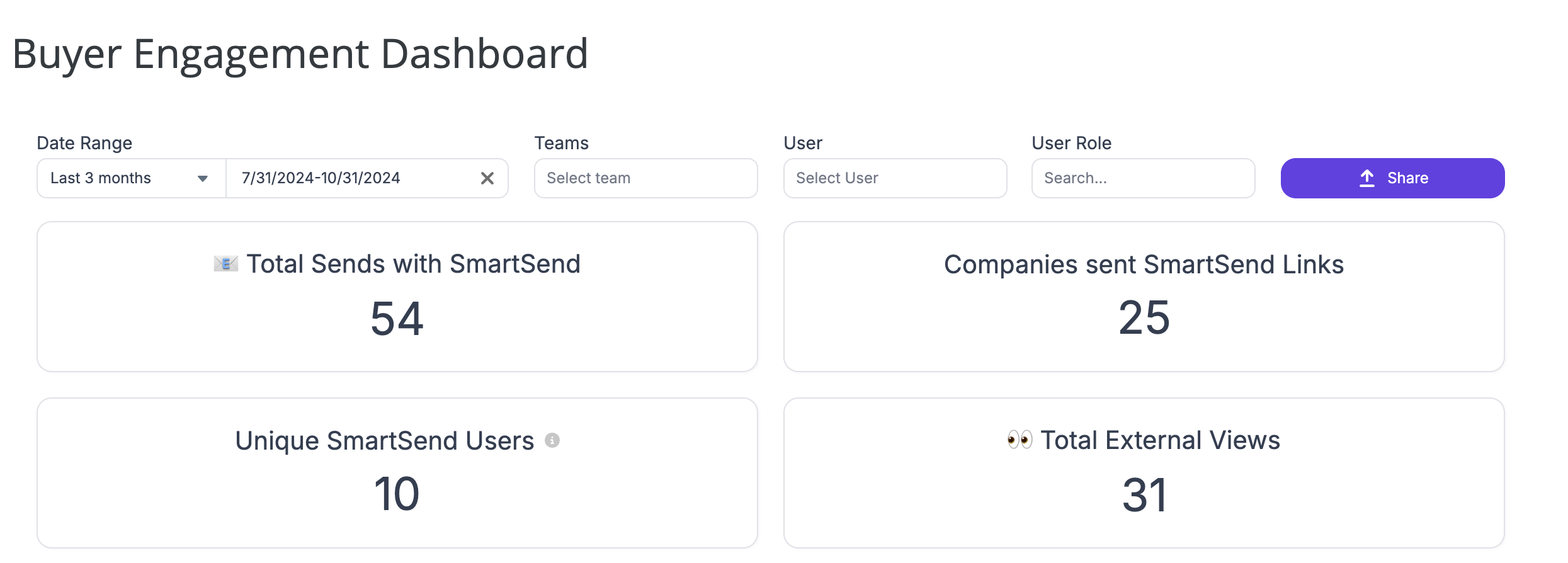Image resolution: width=1568 pixels, height=563 pixels.
Task: Click the Companies sent SmartSend Links card
Action: point(1144,297)
